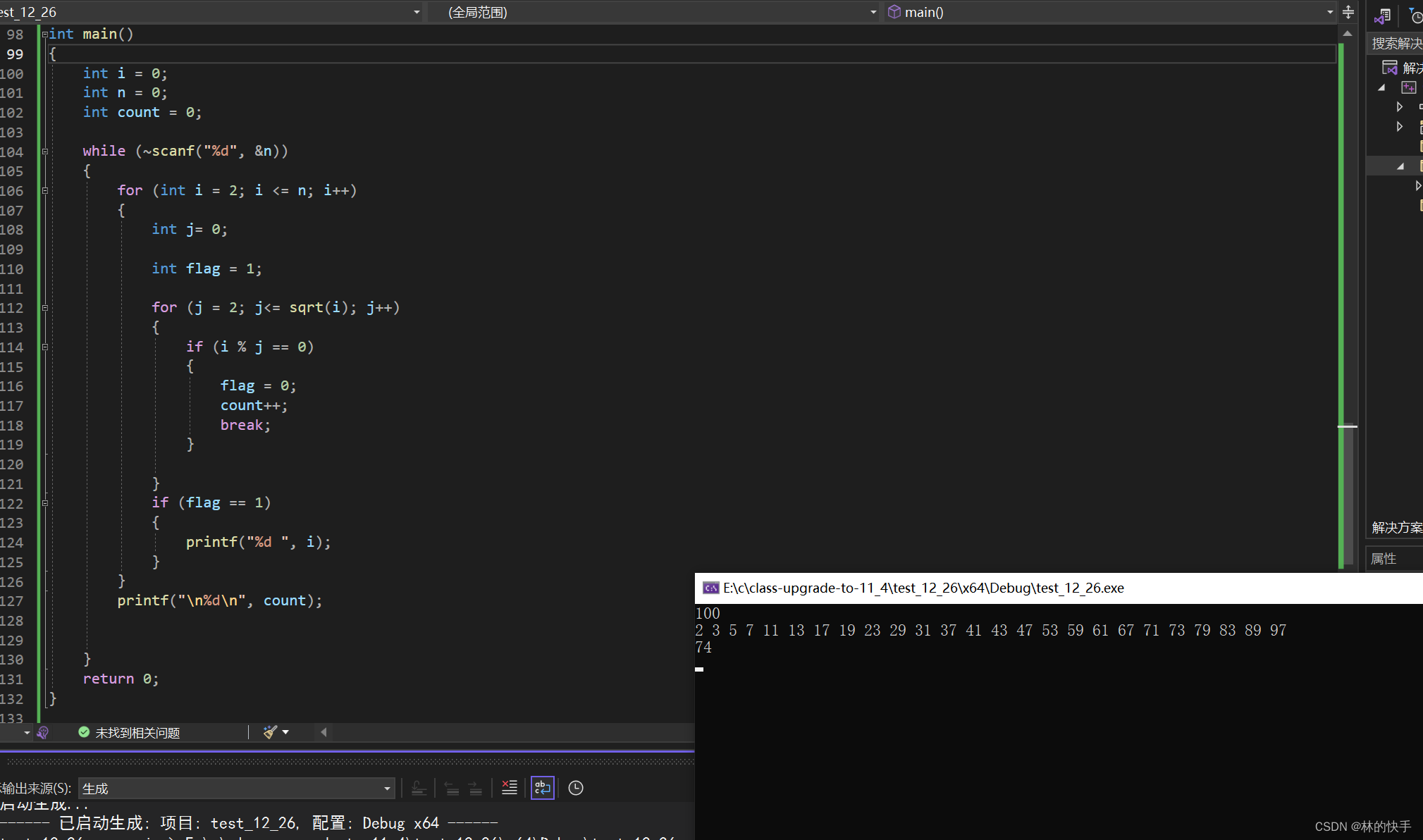This screenshot has width=1423, height=840.
Task: Collapse the if flag fold at line 122
Action: click(x=44, y=503)
